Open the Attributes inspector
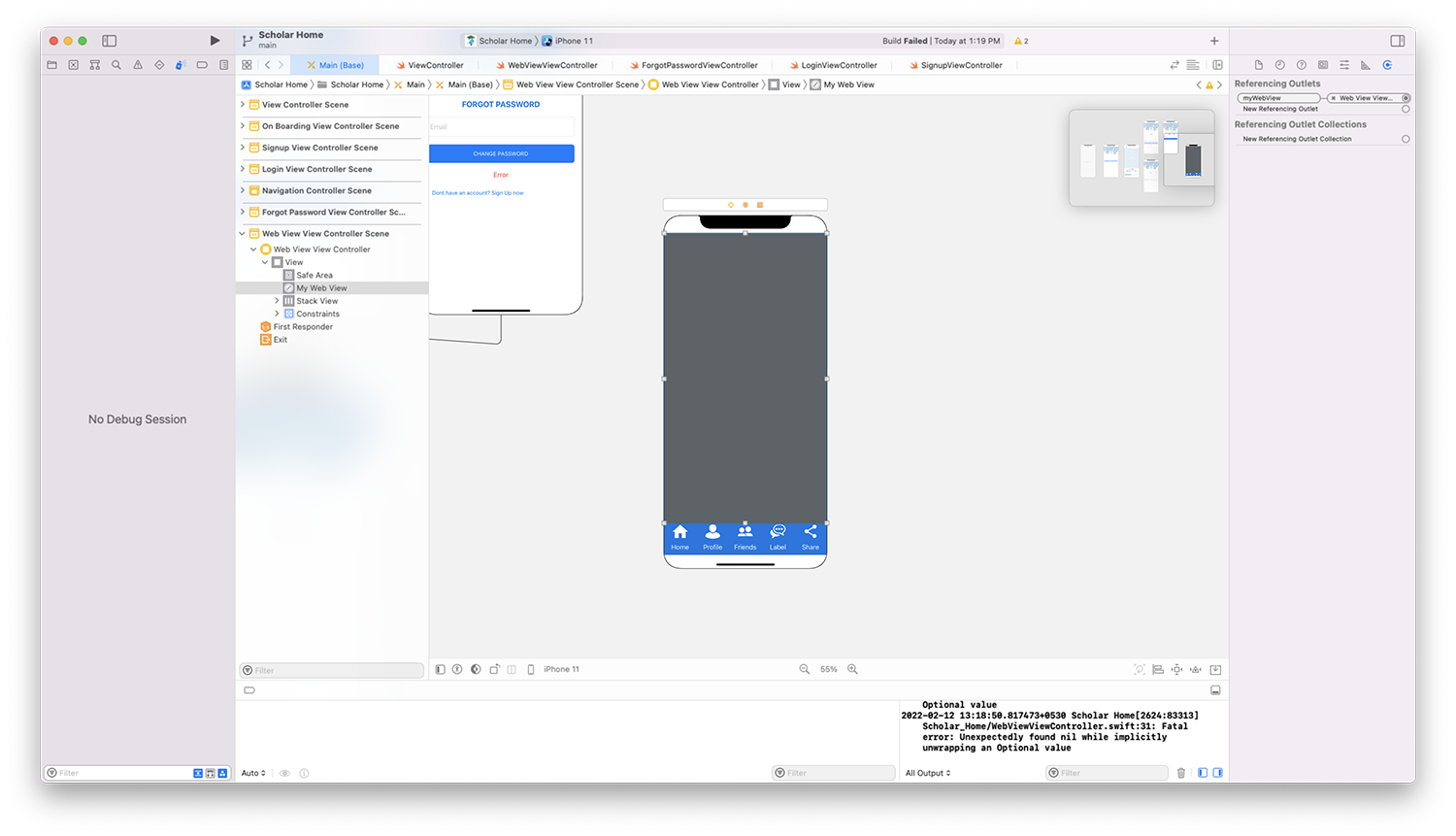1456x836 pixels. tap(1343, 64)
